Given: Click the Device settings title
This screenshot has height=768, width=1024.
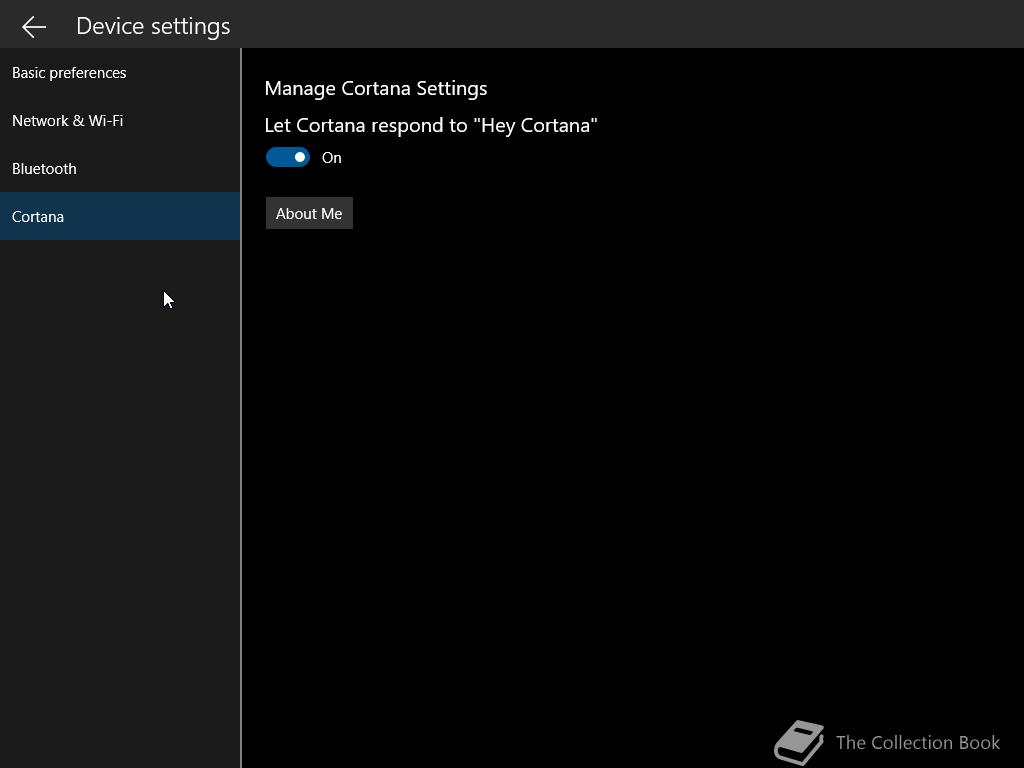Looking at the screenshot, I should point(153,26).
